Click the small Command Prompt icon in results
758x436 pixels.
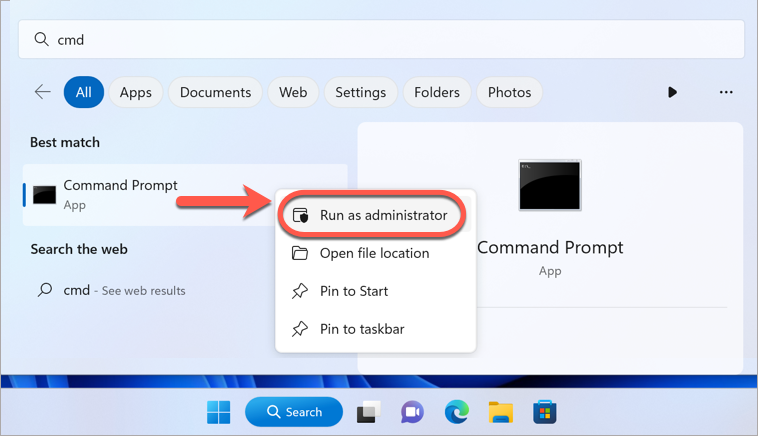[x=44, y=195]
